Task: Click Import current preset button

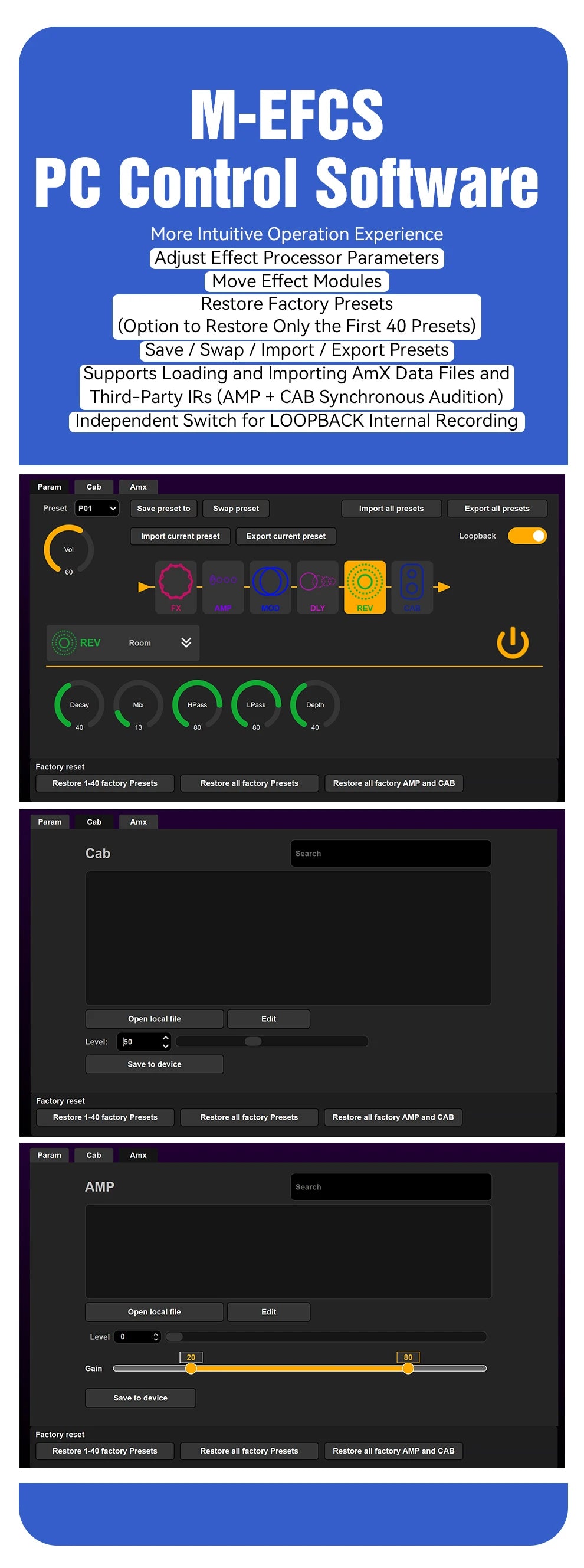Action: [181, 536]
